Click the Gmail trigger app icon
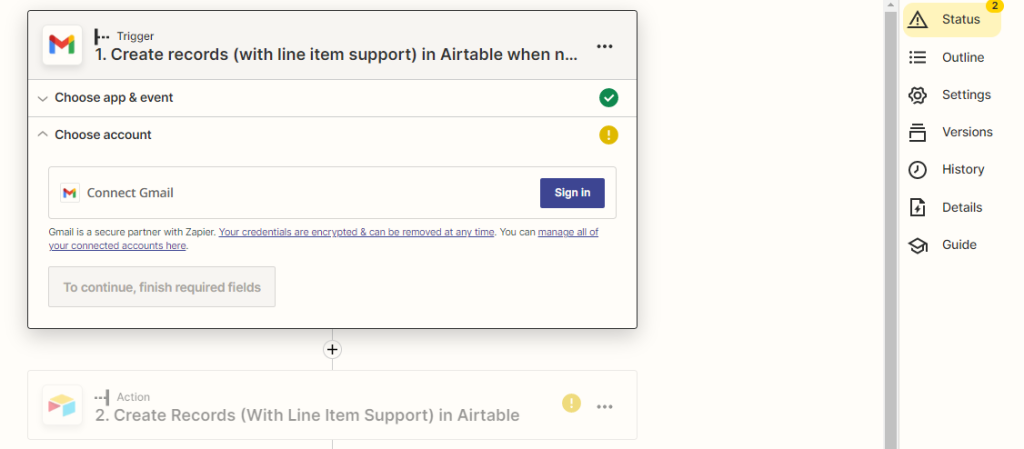Viewport: 1024px width, 449px height. click(x=62, y=45)
